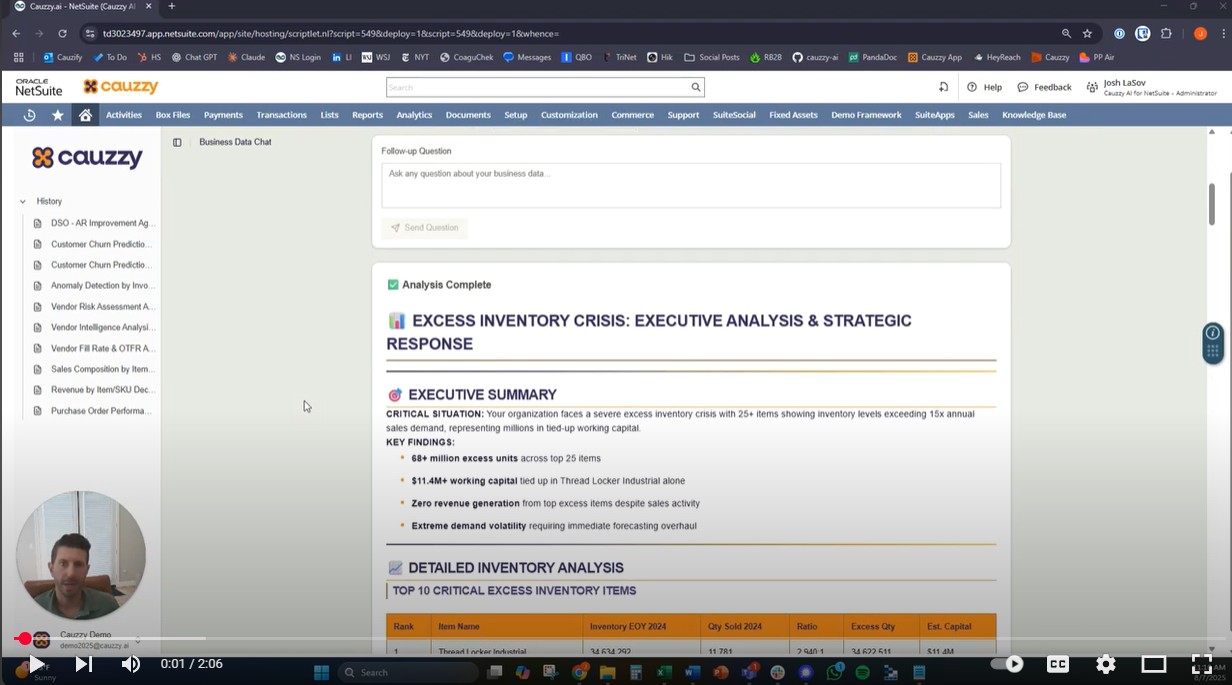
Task: Collapse the History section chevron
Action: [22, 202]
